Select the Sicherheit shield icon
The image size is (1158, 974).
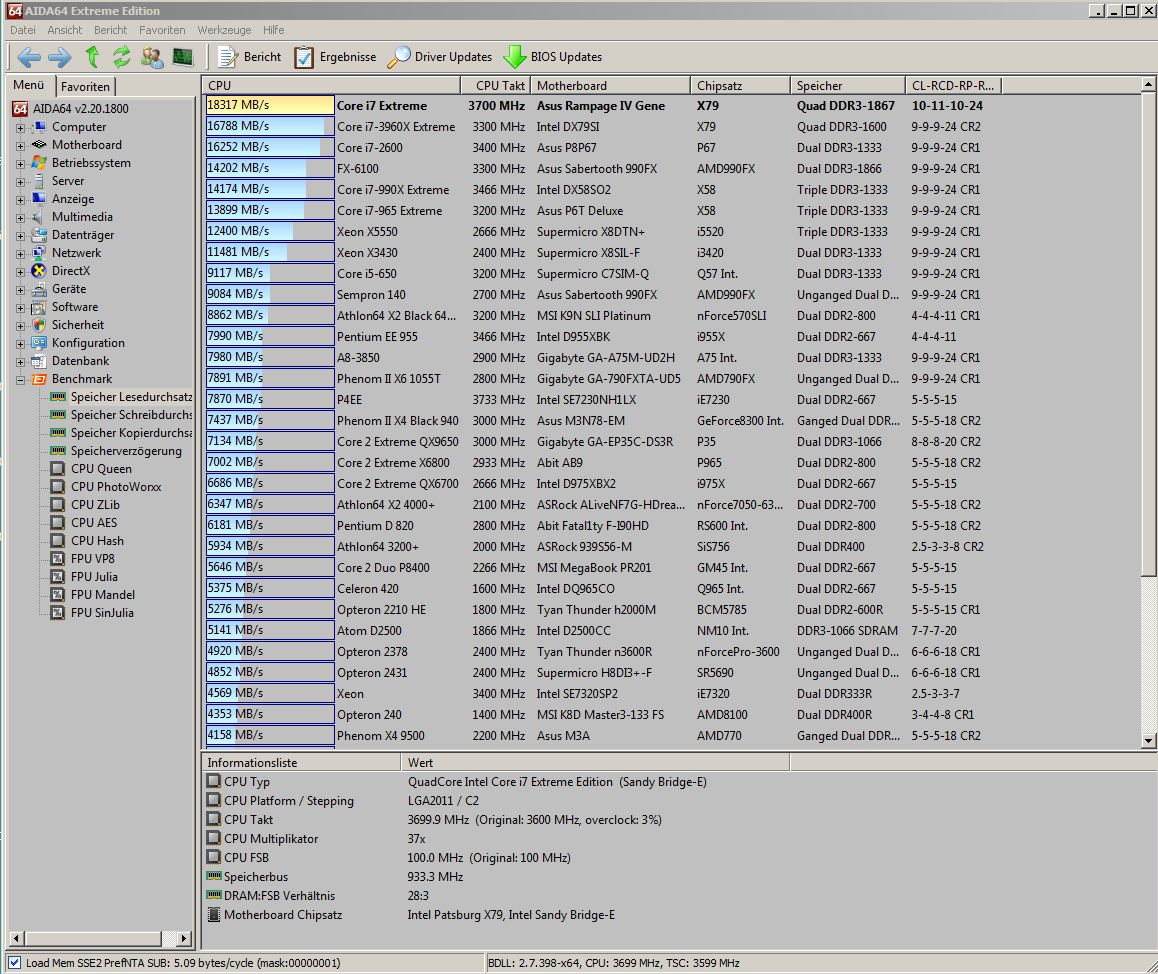[39, 325]
